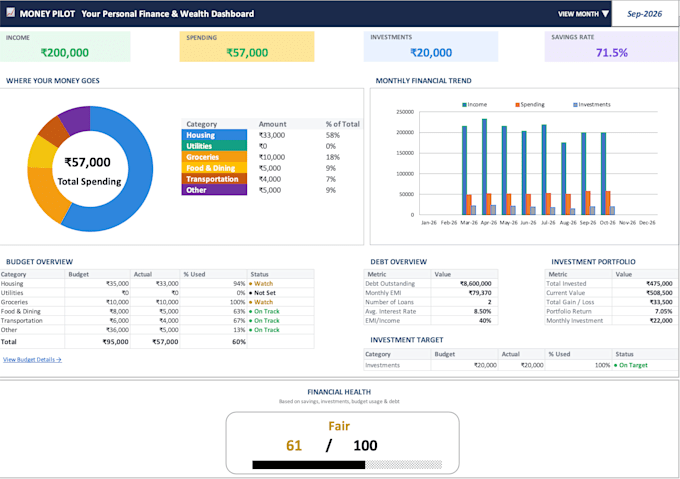The width and height of the screenshot is (680, 479).
Task: Click the Money Pilot chart logo icon
Action: pos(11,13)
